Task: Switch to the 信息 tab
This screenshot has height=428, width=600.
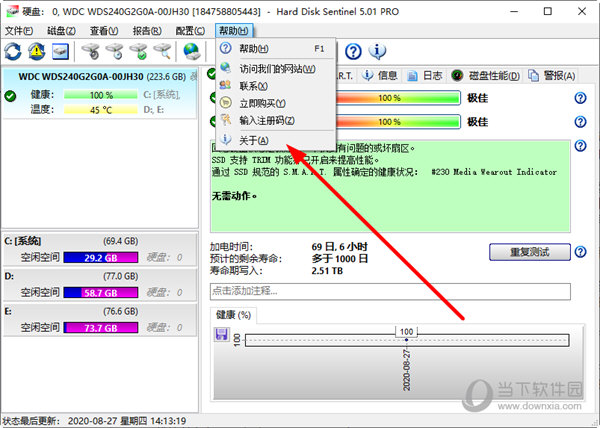Action: pos(381,76)
